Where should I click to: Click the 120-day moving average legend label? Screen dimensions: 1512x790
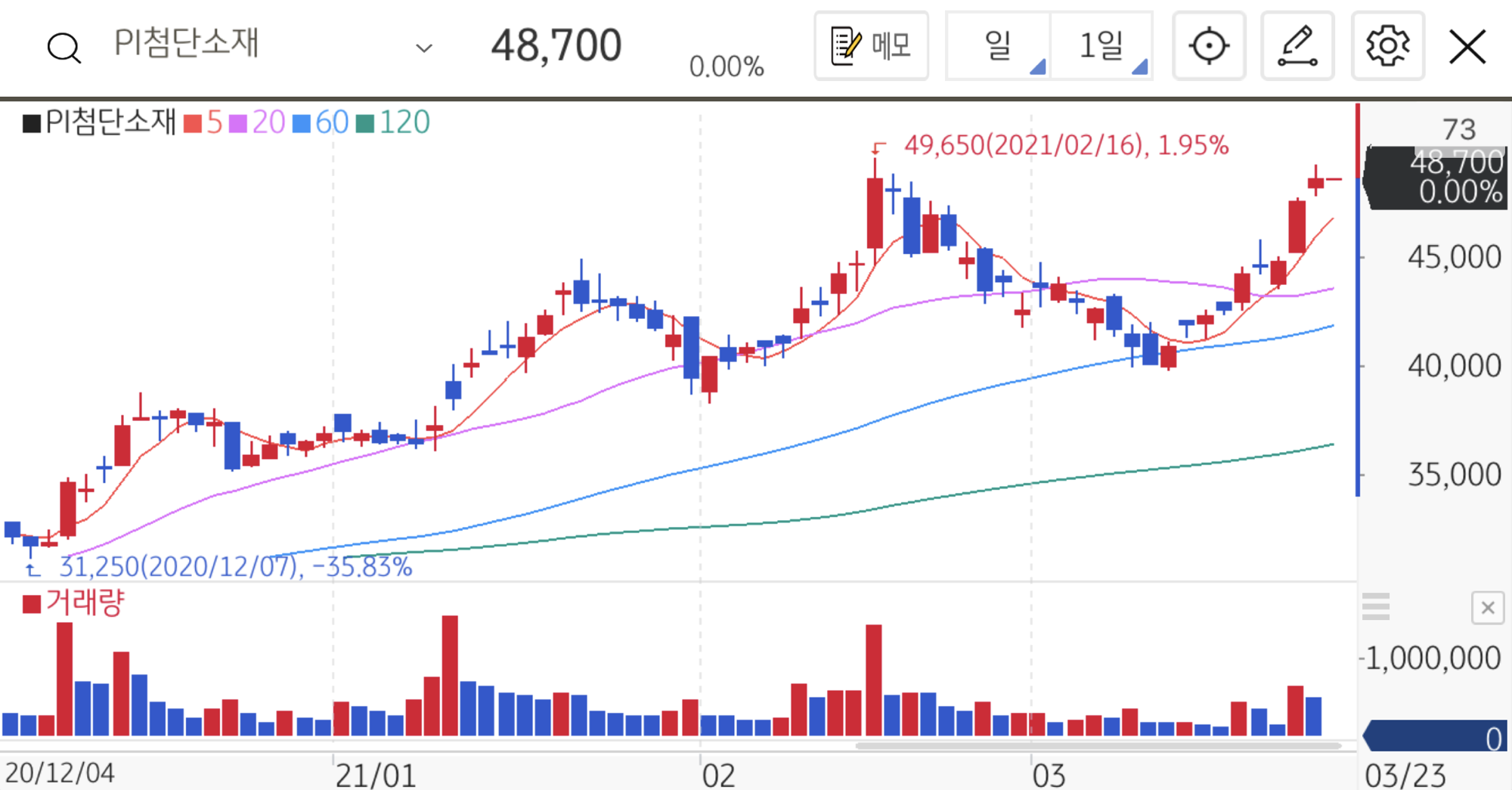click(404, 122)
